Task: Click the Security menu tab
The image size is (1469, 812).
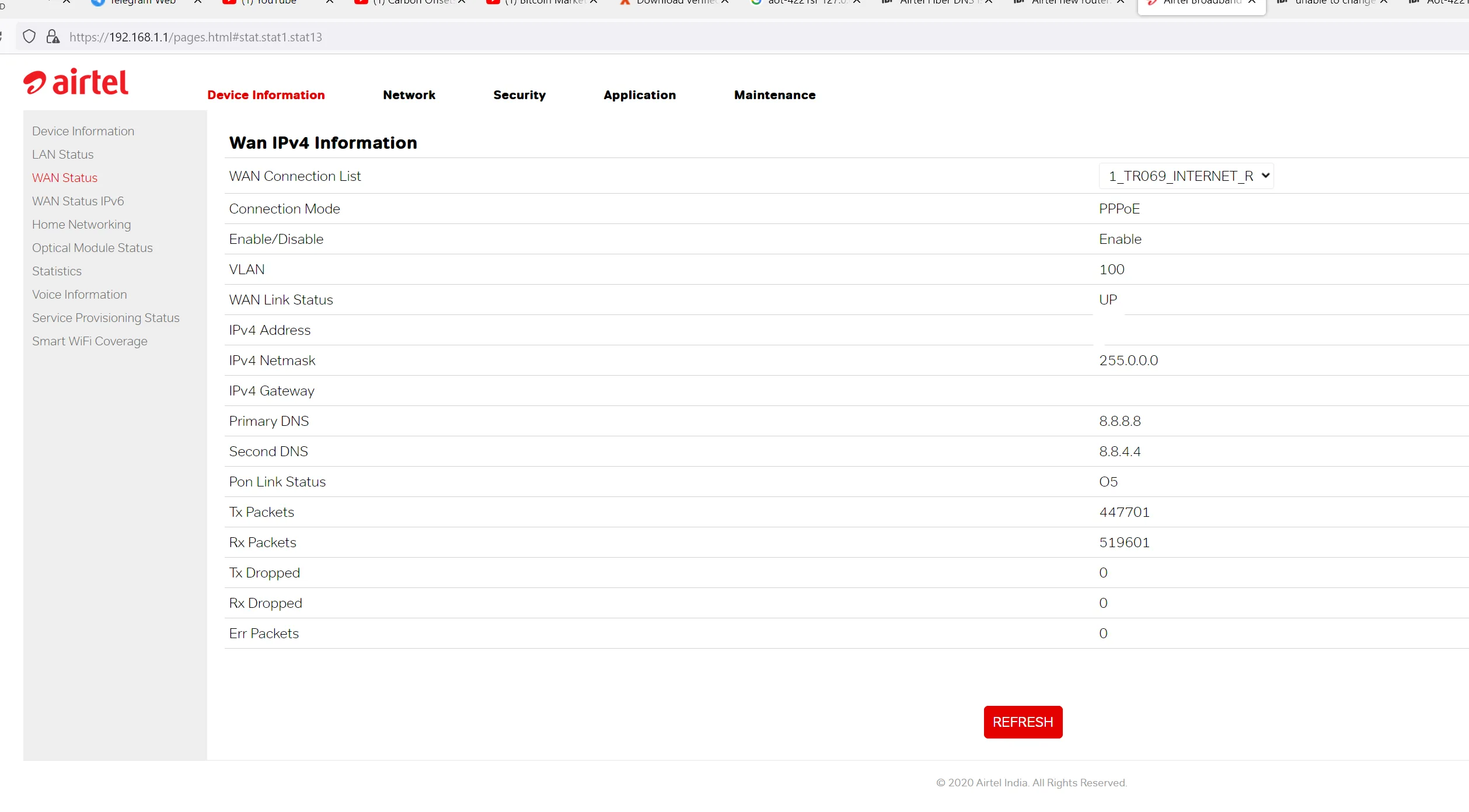Action: pyautogui.click(x=519, y=94)
